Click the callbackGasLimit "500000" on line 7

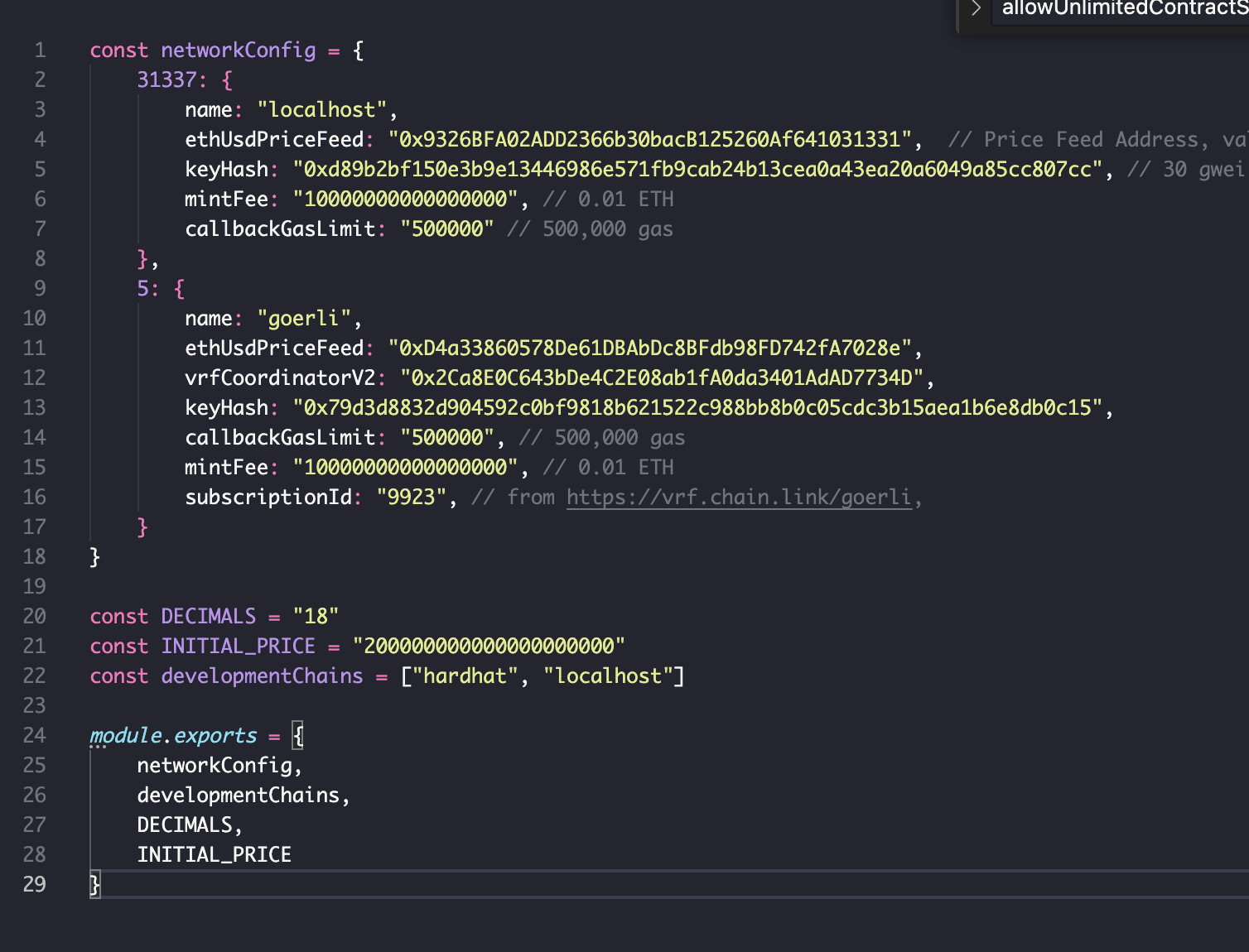click(x=447, y=229)
